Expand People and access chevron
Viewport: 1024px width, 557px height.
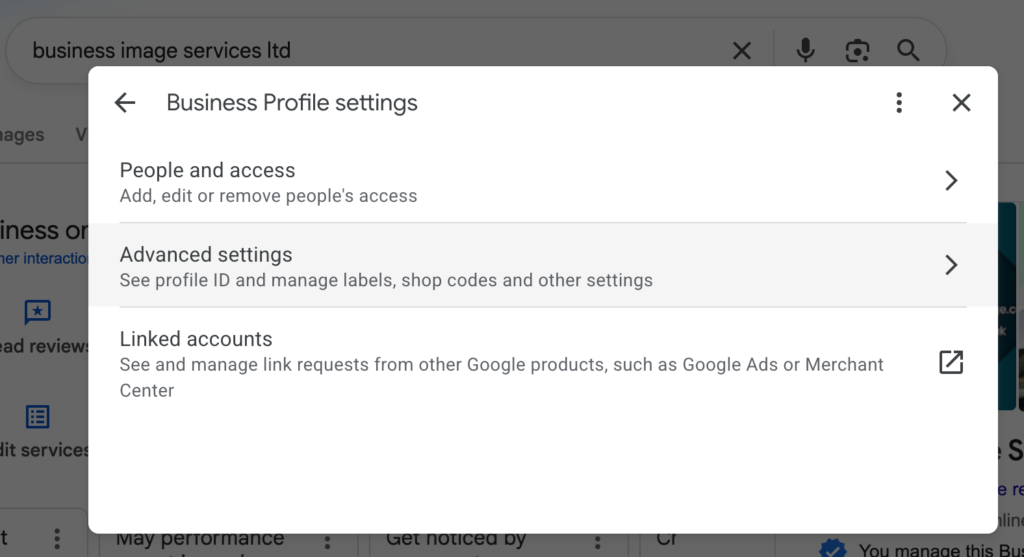(951, 180)
